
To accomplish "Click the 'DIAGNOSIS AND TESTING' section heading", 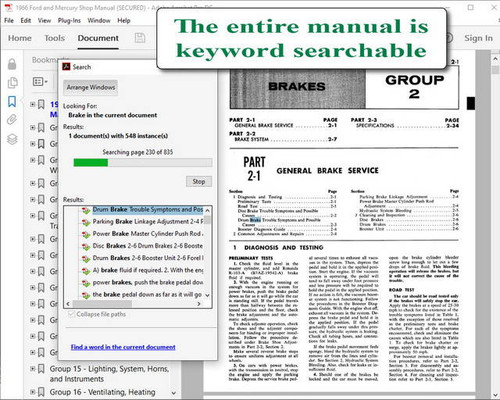I will click(x=284, y=248).
